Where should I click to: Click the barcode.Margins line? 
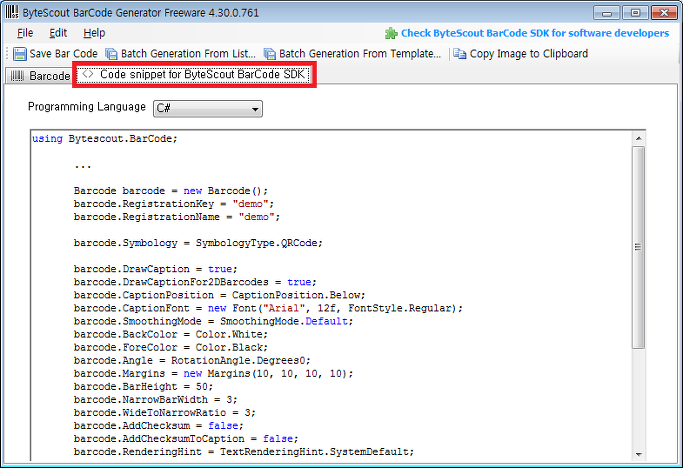coord(213,374)
